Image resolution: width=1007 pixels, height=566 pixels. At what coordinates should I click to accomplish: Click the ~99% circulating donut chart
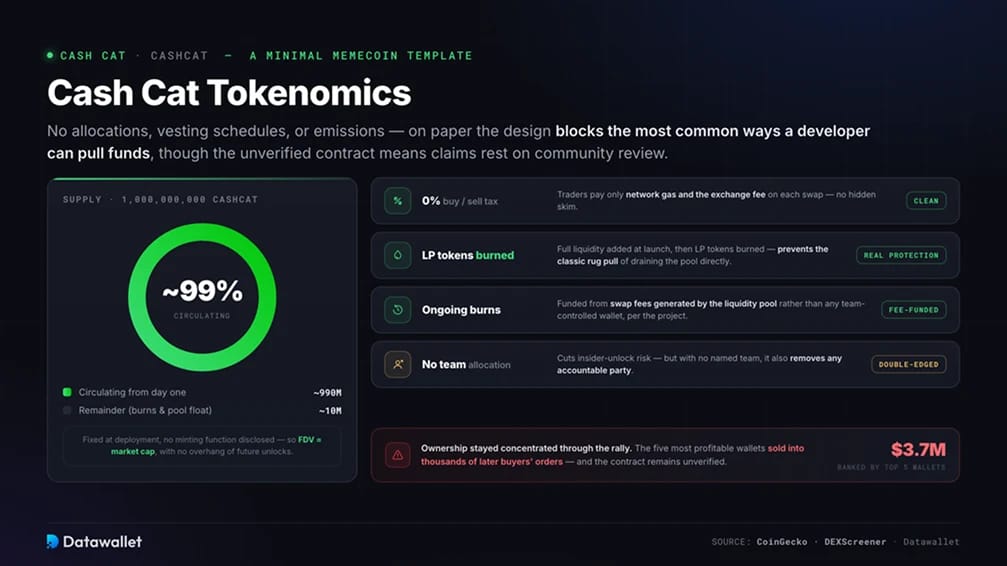(x=202, y=297)
